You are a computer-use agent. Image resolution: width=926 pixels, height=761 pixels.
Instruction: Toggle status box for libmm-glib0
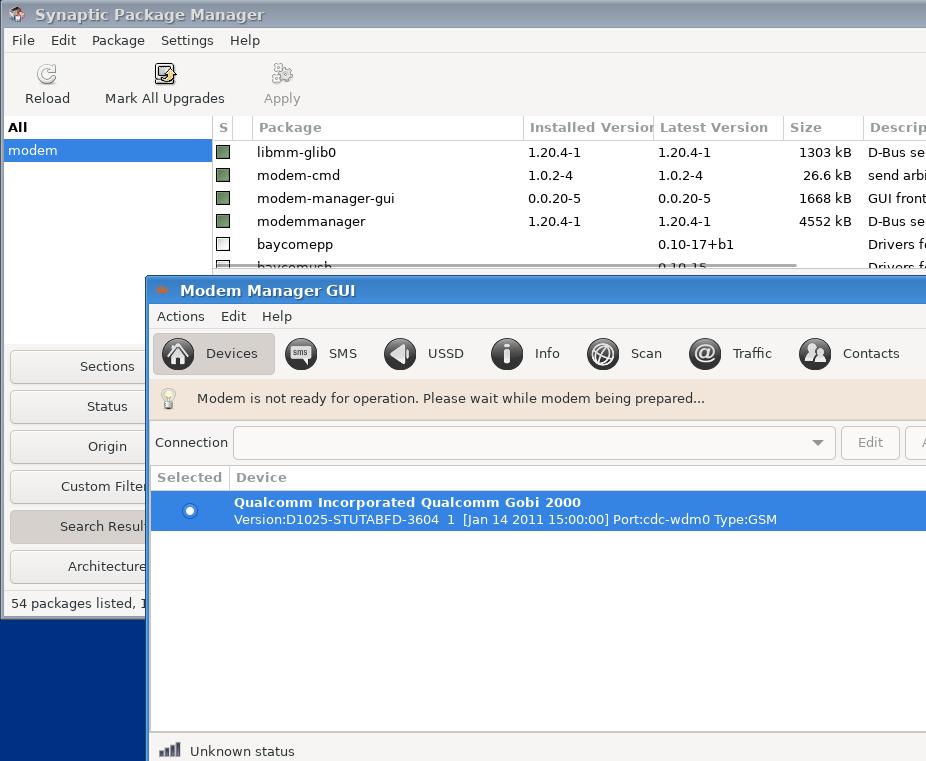point(223,152)
